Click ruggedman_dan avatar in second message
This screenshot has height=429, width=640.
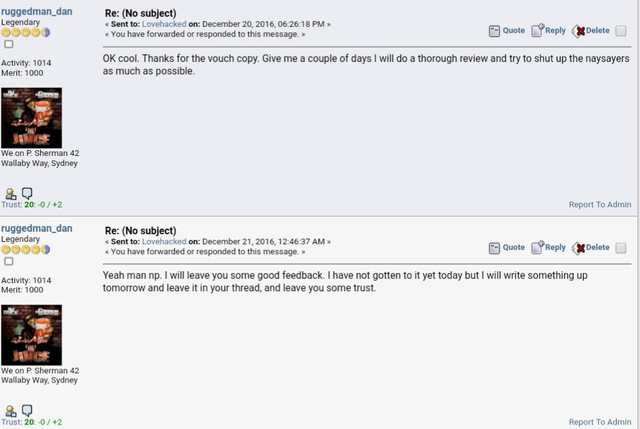31,335
